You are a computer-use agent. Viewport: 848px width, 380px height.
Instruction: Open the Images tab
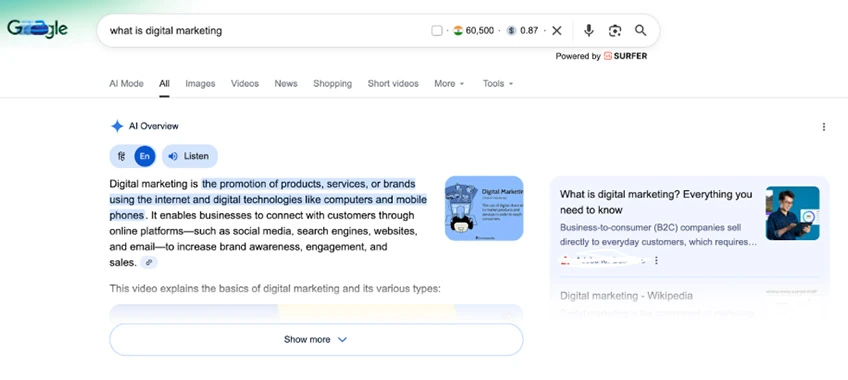(200, 83)
